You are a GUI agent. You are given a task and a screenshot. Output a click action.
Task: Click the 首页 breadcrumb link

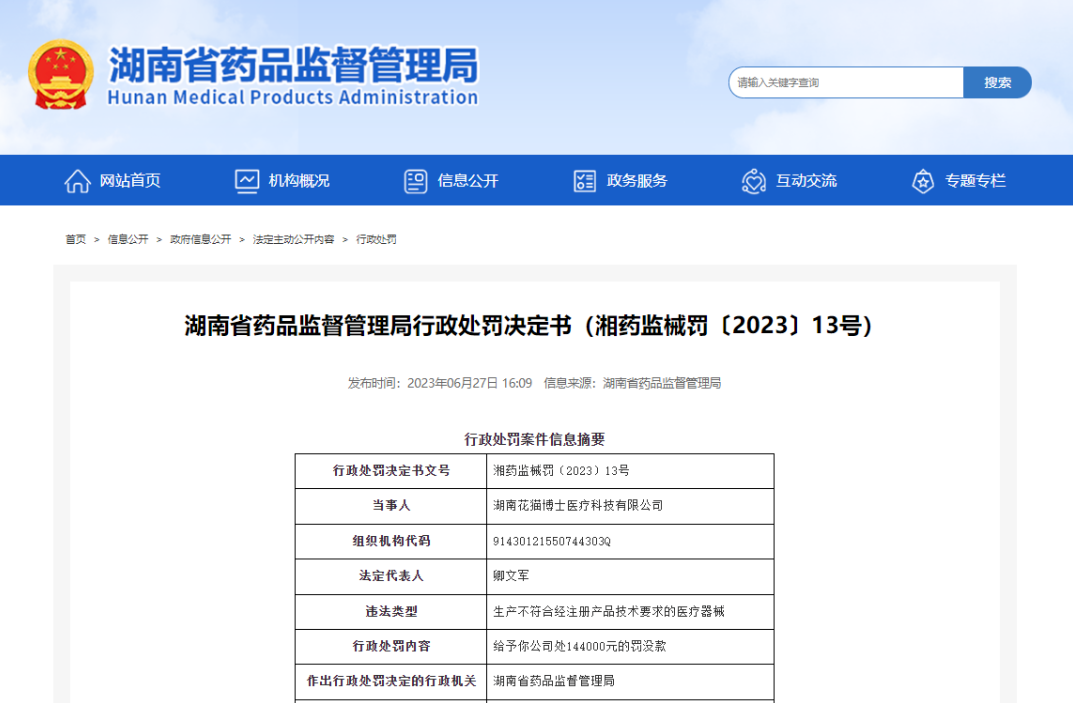tap(76, 240)
